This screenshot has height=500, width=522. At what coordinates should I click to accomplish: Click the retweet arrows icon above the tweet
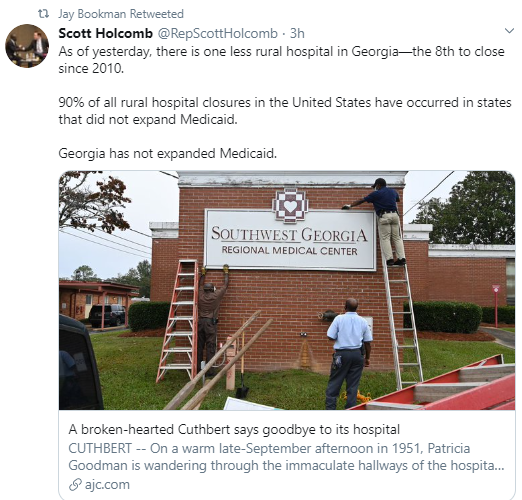pos(43,14)
